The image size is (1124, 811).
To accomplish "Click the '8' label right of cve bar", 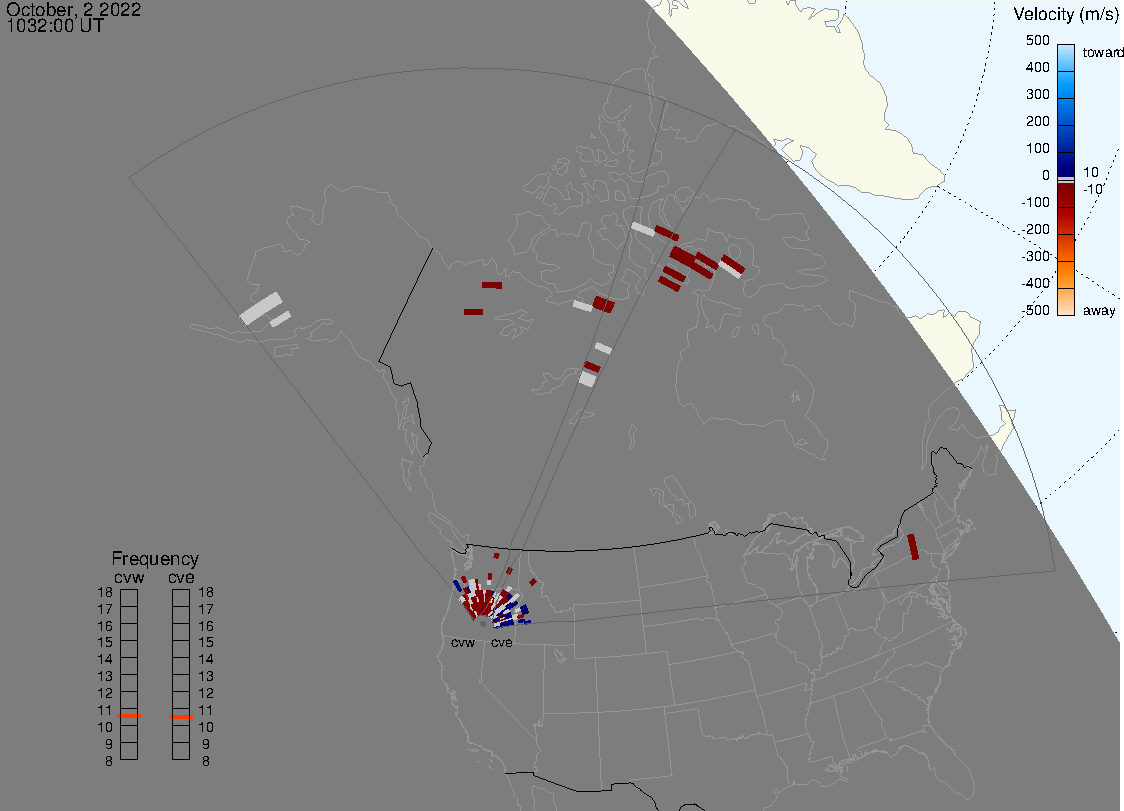I will [206, 762].
